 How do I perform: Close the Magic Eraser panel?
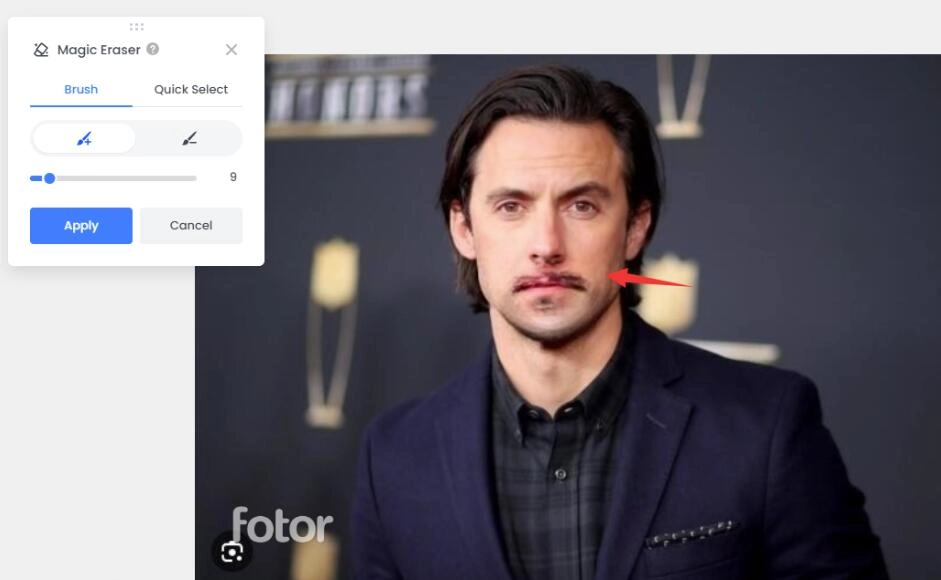(231, 50)
